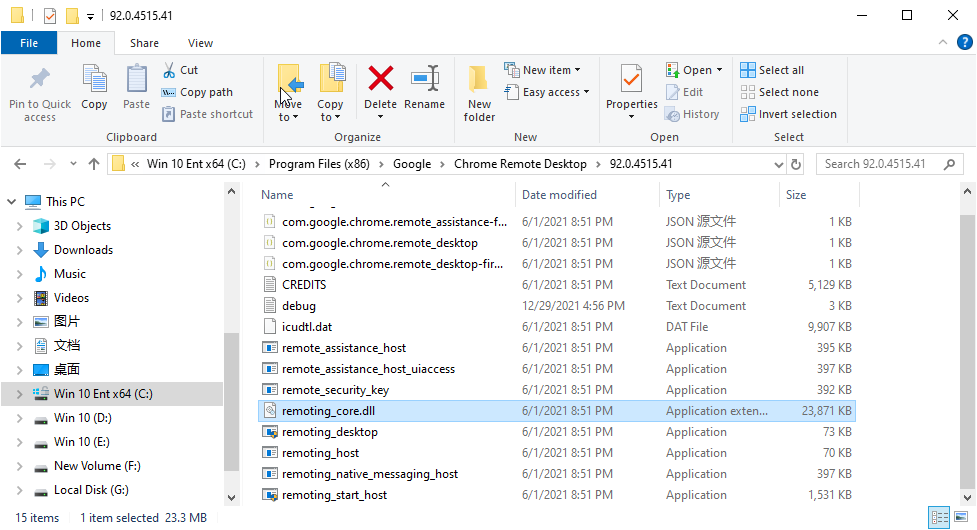
Task: Open the Open button dropdown
Action: point(694,70)
